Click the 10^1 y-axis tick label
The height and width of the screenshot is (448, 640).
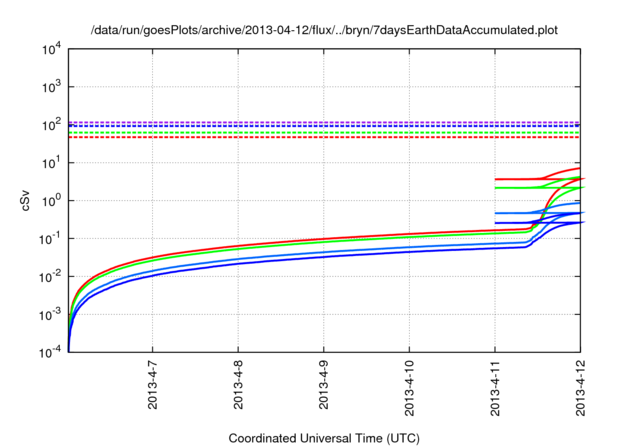(x=52, y=163)
